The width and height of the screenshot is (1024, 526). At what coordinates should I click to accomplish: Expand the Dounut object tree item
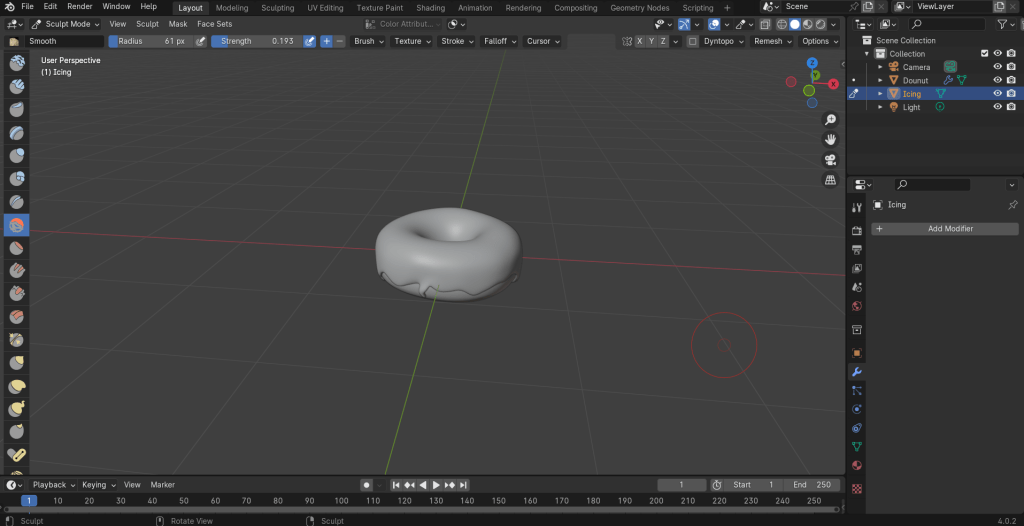click(880, 80)
